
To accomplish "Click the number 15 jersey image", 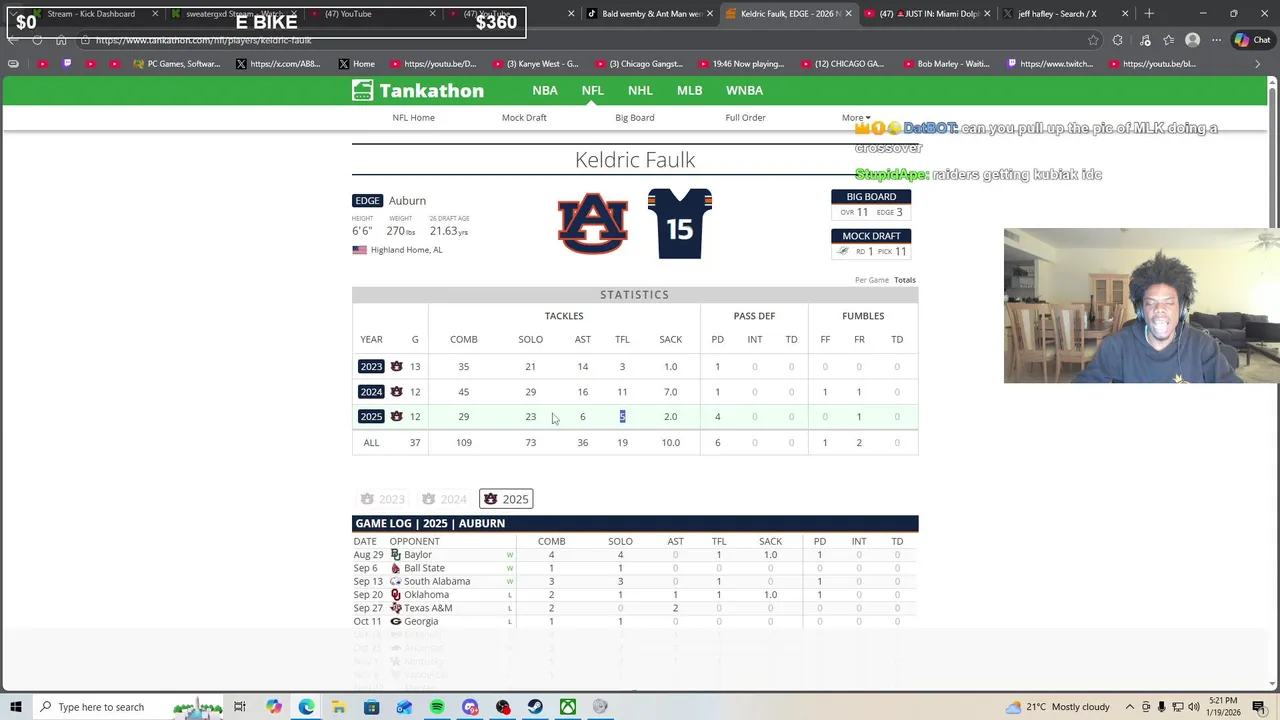I will 679,224.
